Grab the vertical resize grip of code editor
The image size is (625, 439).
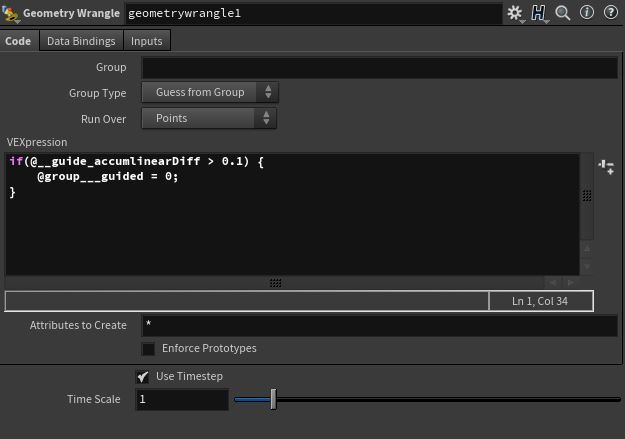(587, 195)
